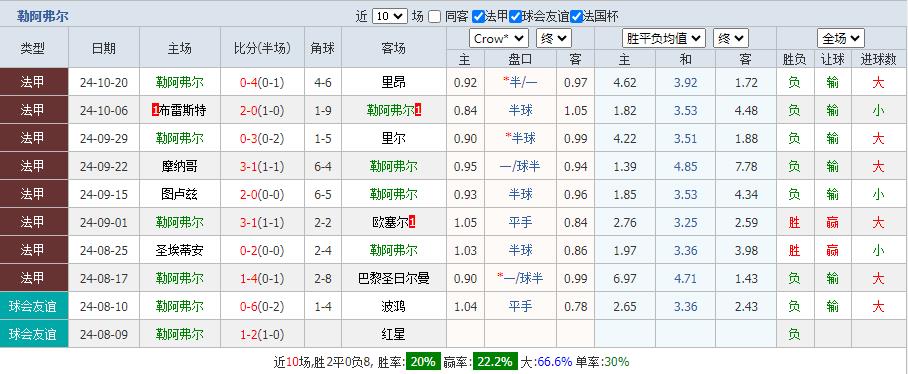Open the 终 dropdown next to Crow*

[x=554, y=39]
